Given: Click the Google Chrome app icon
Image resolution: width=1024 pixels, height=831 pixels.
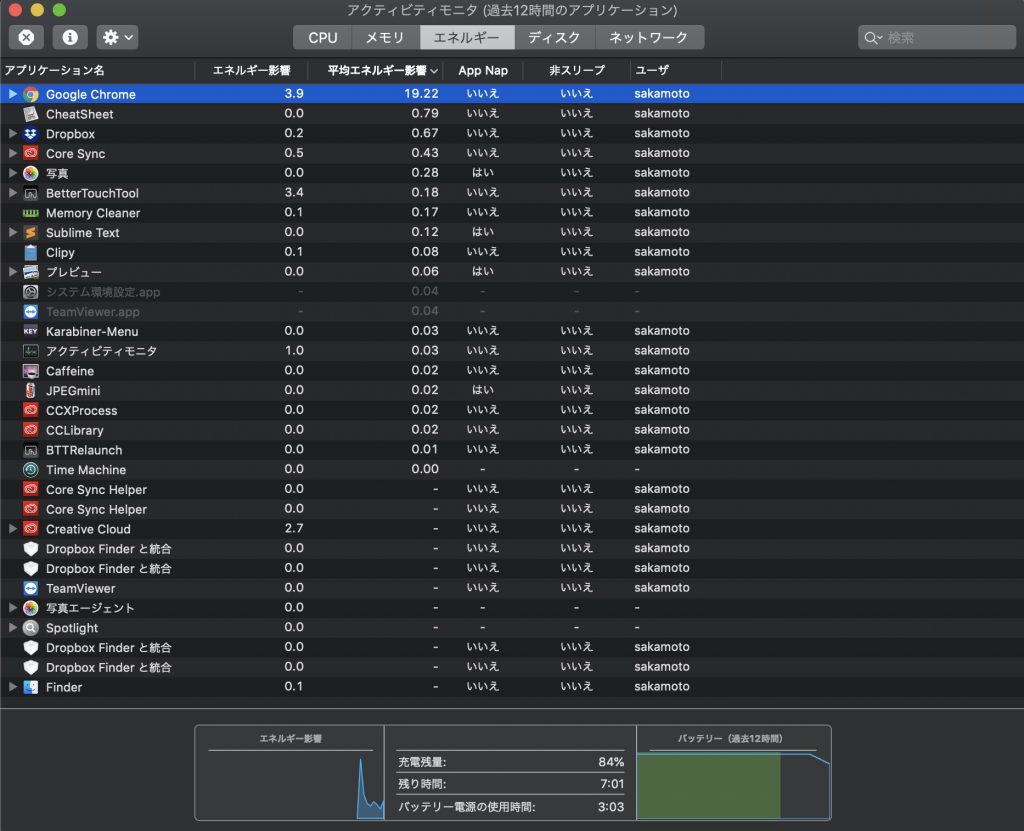Looking at the screenshot, I should point(31,94).
